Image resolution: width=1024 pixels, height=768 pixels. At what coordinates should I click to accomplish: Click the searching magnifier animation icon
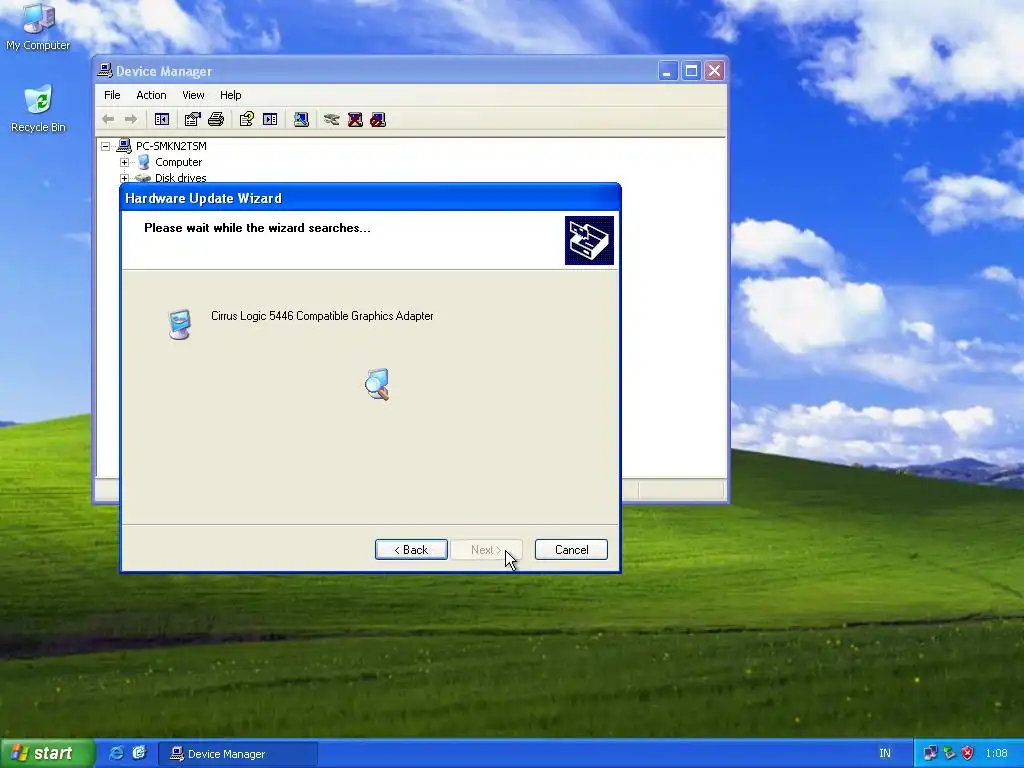[377, 384]
